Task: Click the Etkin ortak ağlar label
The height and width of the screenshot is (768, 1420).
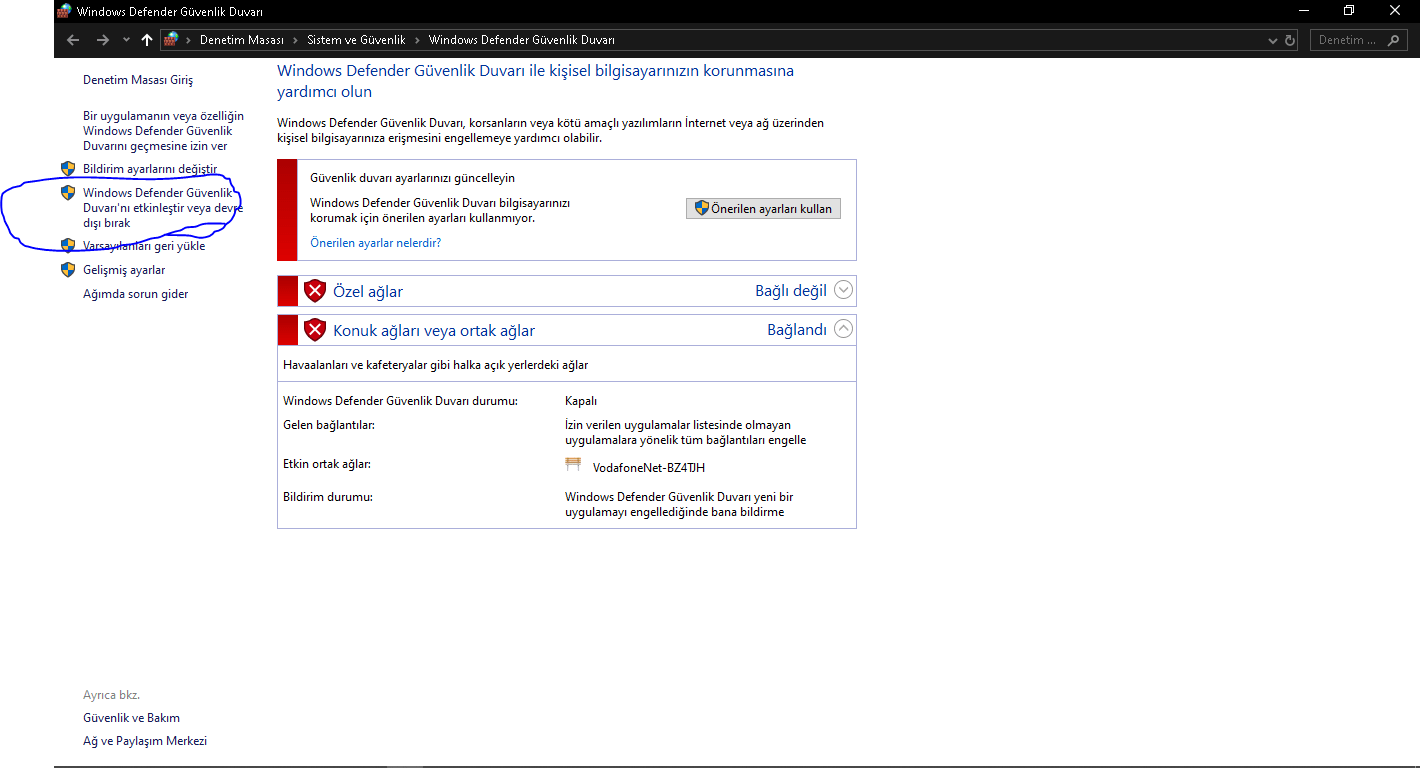Action: 327,464
